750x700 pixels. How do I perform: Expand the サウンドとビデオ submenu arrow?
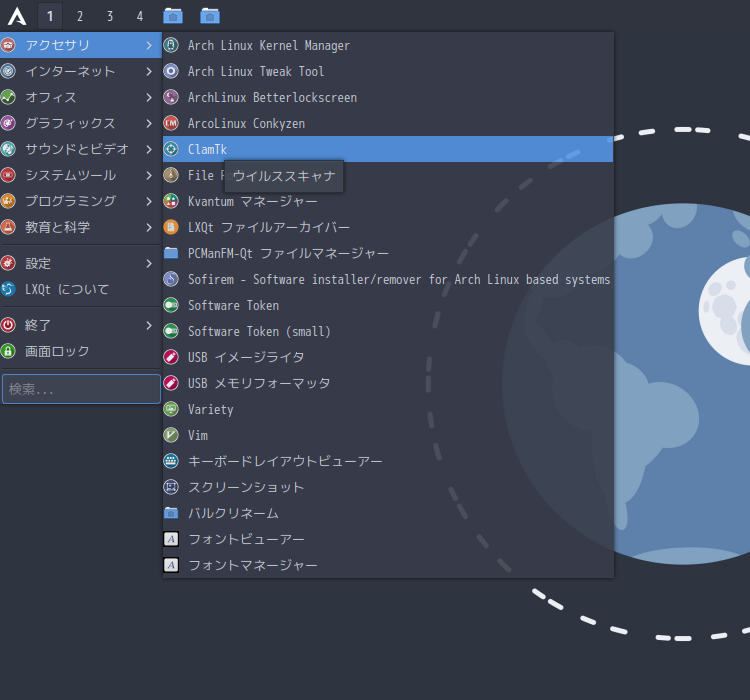coord(149,149)
